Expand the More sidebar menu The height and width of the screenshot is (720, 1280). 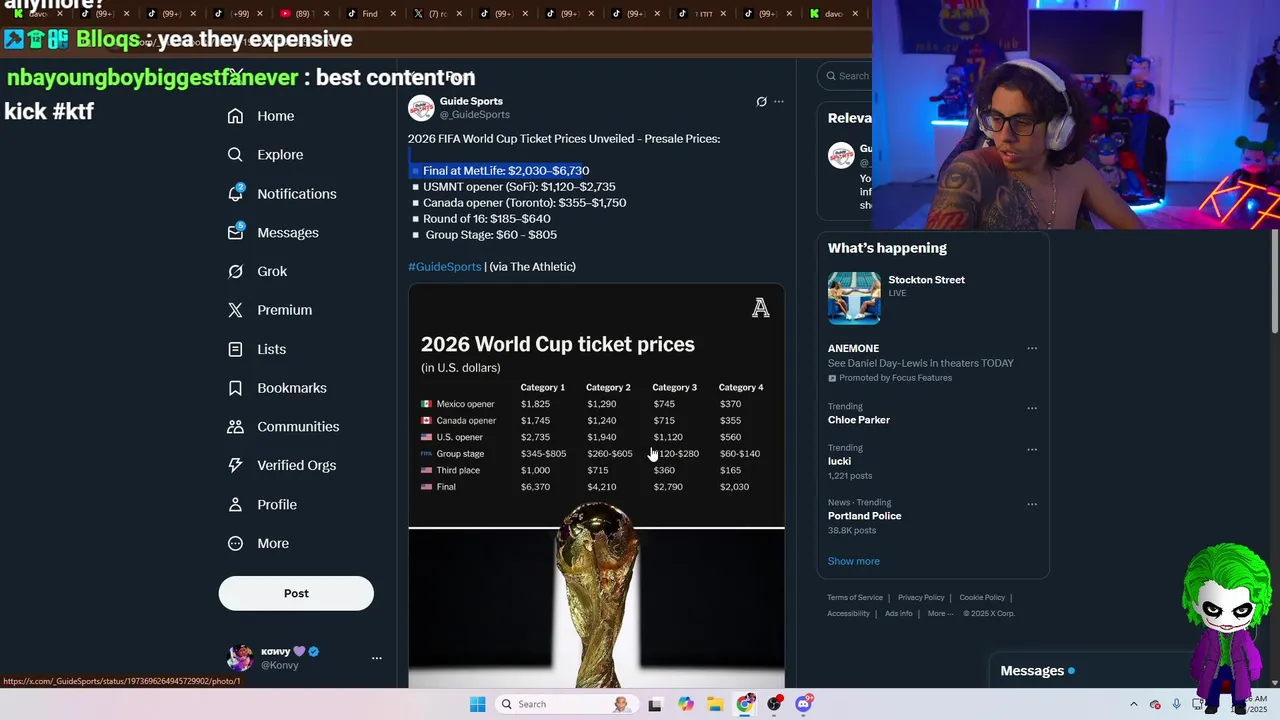pos(258,543)
